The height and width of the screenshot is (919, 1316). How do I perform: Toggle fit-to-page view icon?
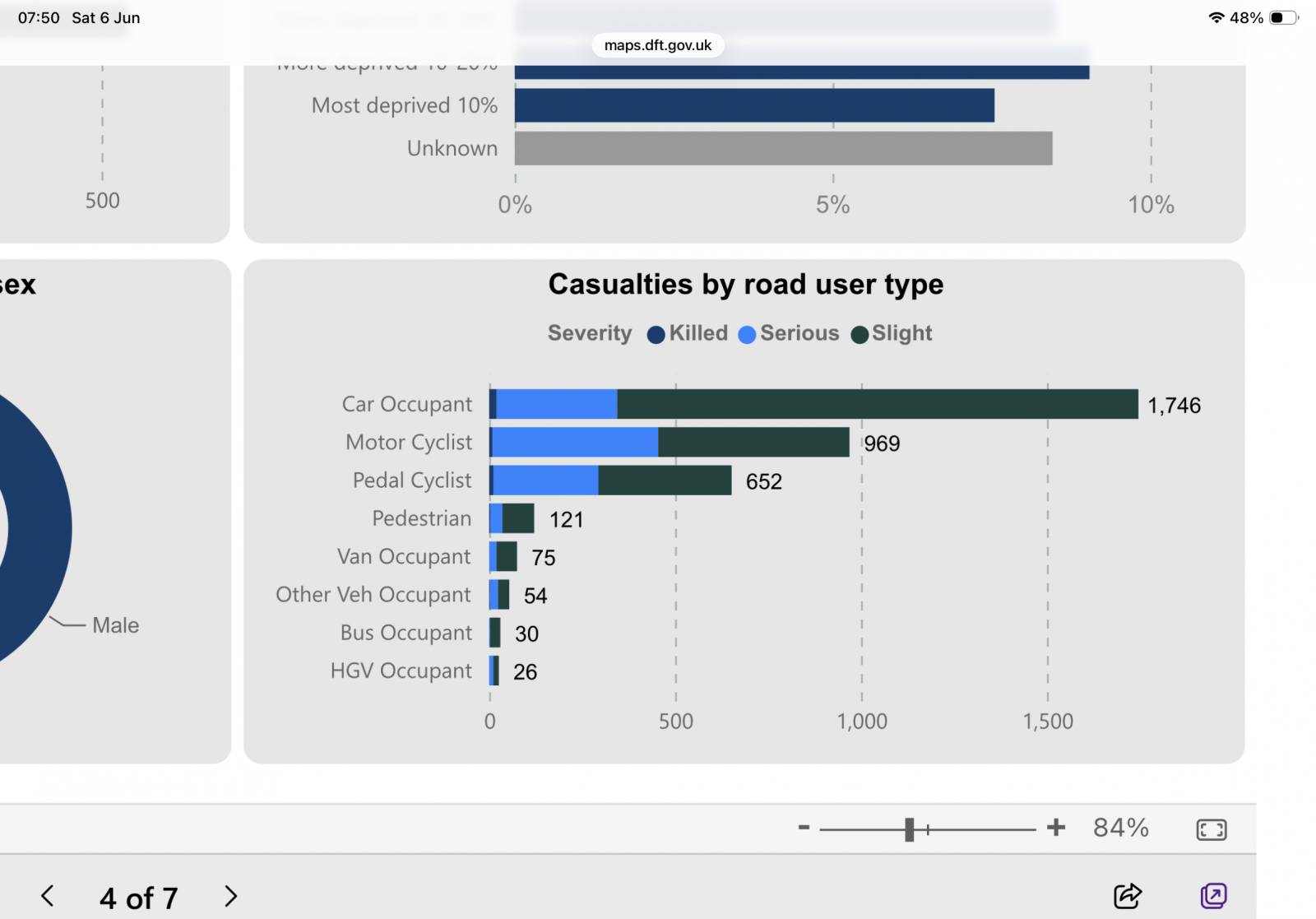point(1212,829)
